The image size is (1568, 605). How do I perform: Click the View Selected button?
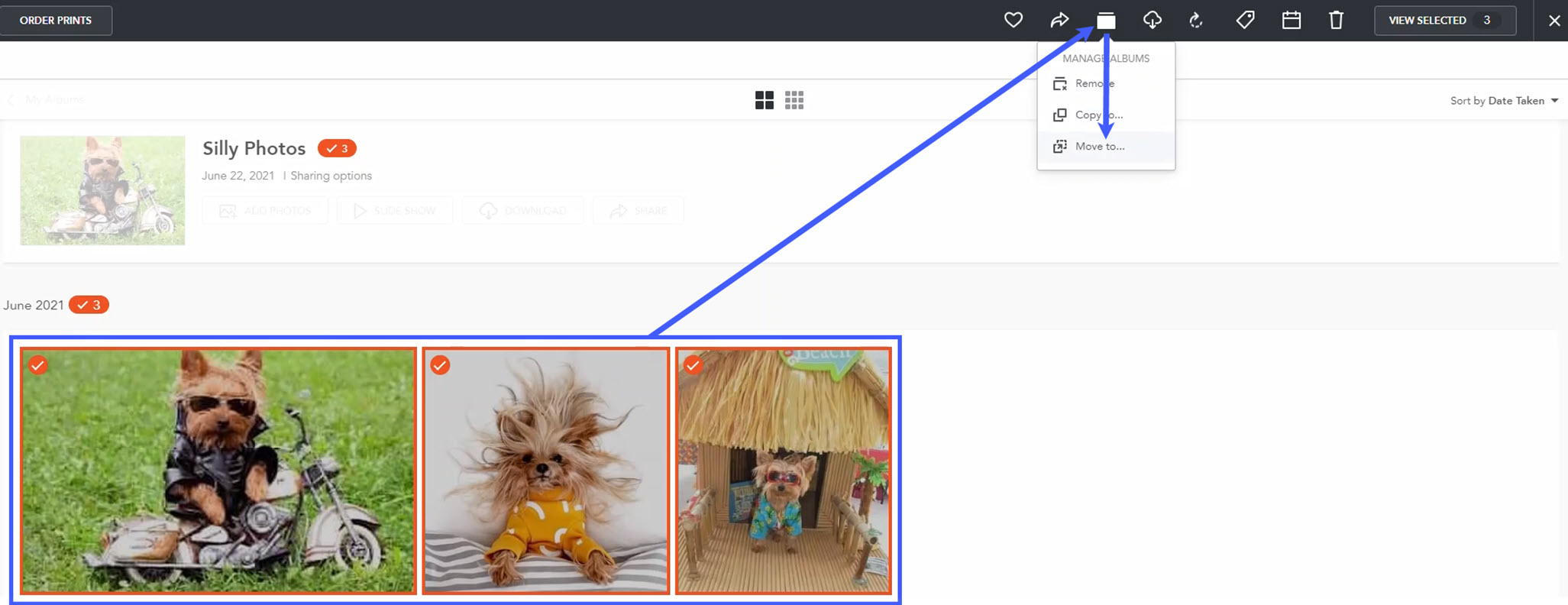point(1444,21)
